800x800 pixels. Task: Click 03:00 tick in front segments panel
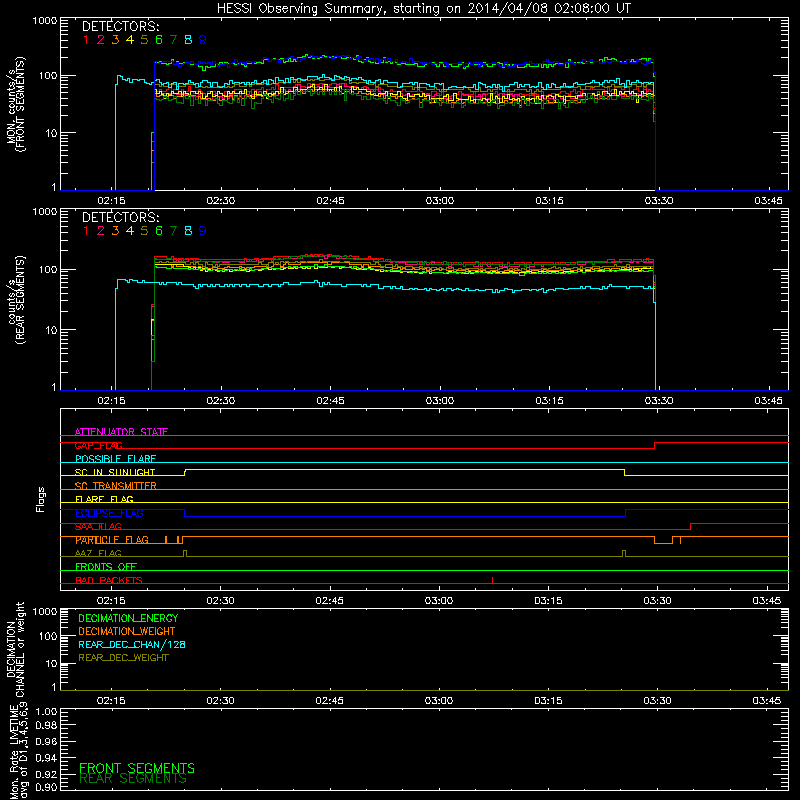coord(440,201)
